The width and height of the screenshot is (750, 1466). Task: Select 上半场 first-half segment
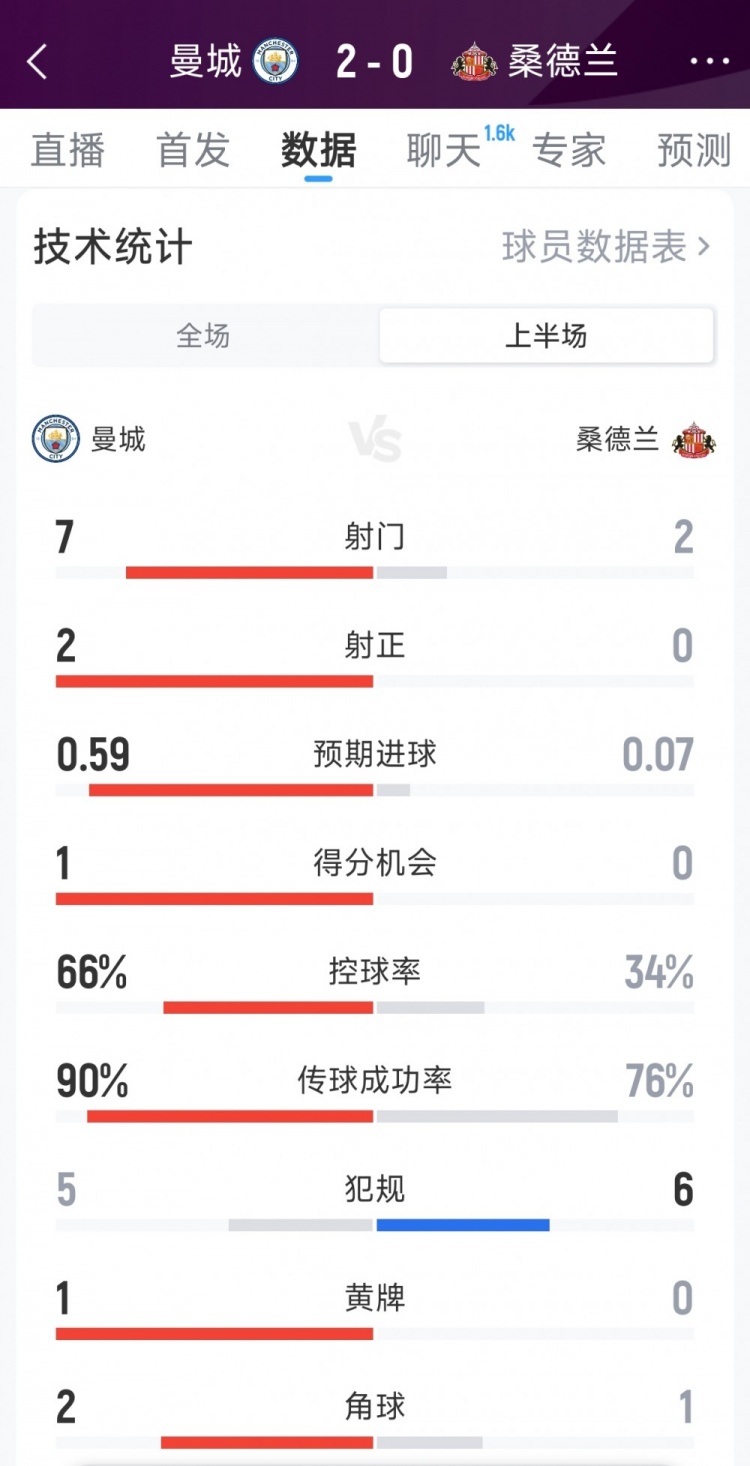coord(546,336)
